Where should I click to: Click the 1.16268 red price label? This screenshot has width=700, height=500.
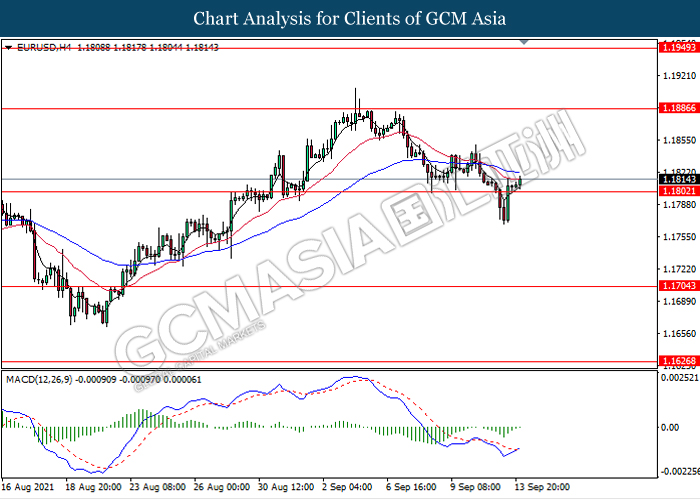pyautogui.click(x=679, y=361)
